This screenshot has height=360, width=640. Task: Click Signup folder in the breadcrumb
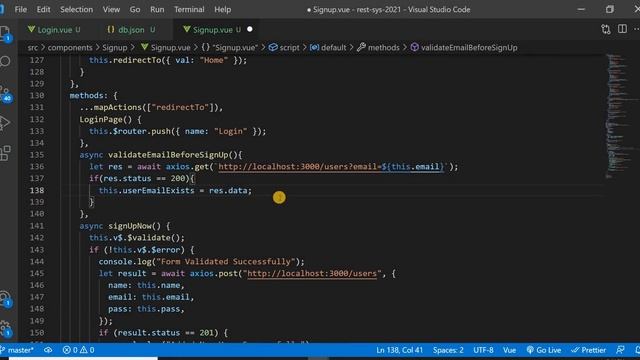click(115, 47)
